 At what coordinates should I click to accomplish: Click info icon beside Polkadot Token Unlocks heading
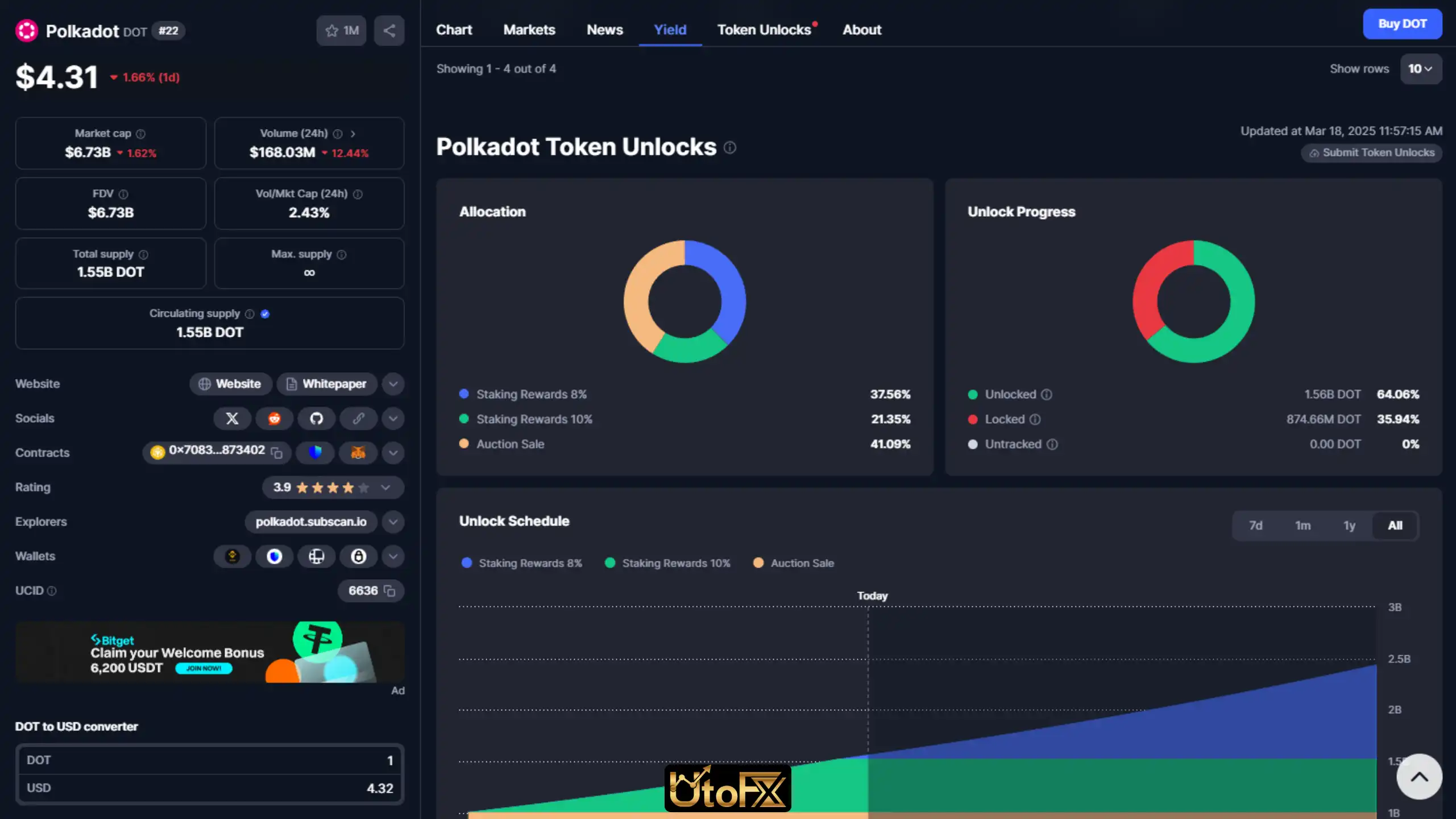coord(730,148)
